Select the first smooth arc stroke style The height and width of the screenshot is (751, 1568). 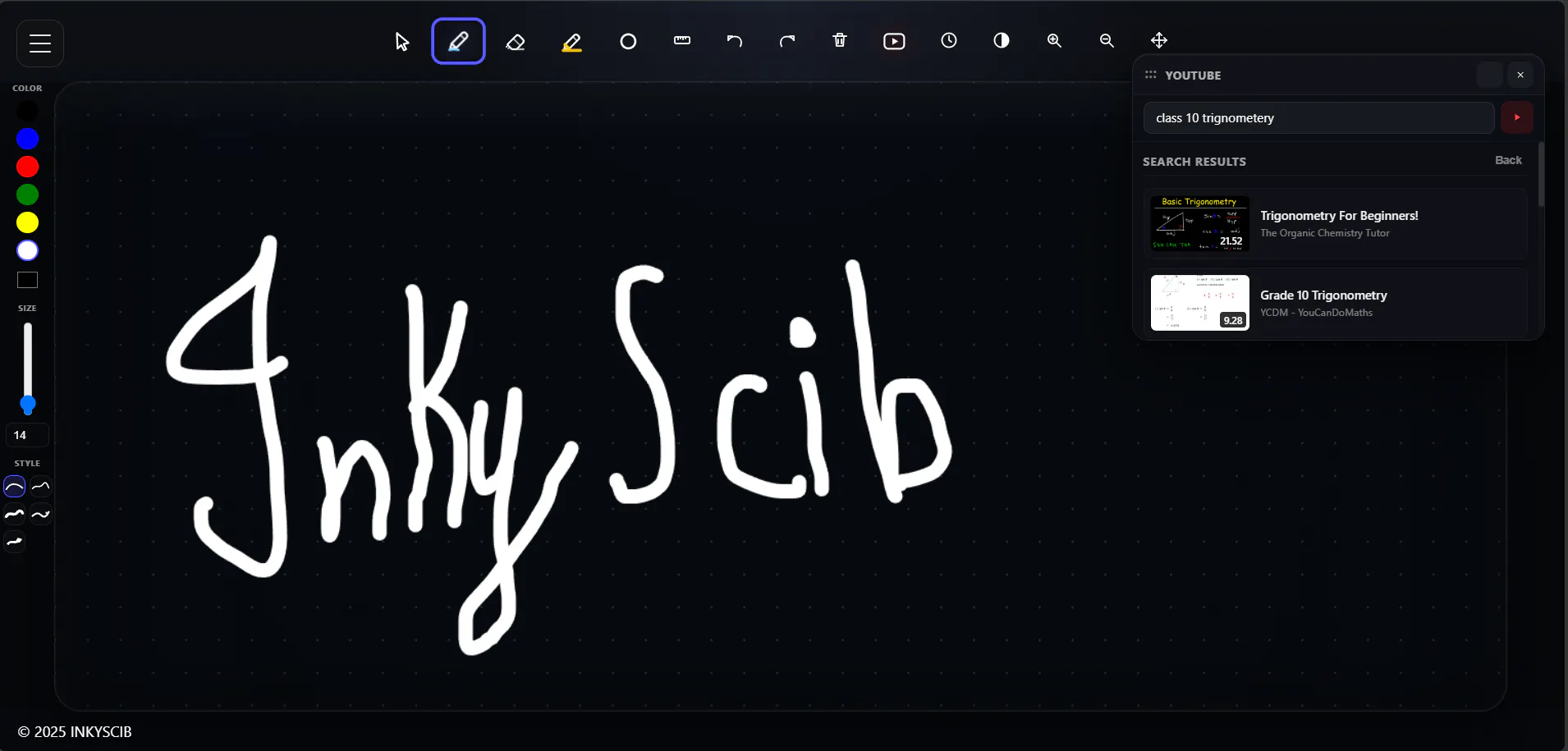15,487
